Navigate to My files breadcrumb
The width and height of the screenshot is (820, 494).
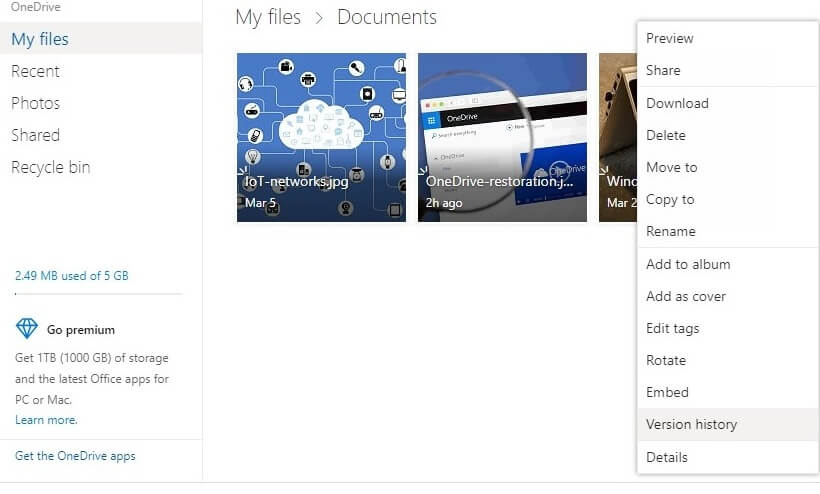click(268, 17)
